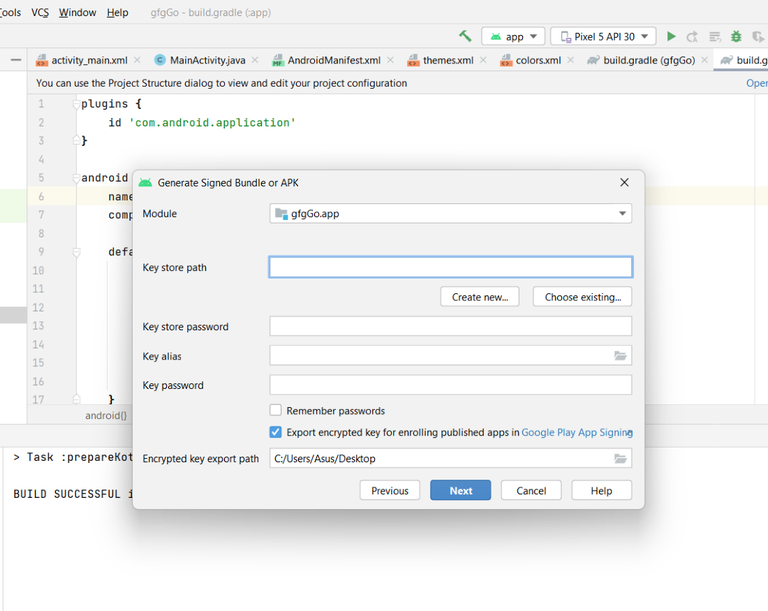The image size is (768, 611).
Task: Click the green Run app play icon
Action: (x=672, y=36)
